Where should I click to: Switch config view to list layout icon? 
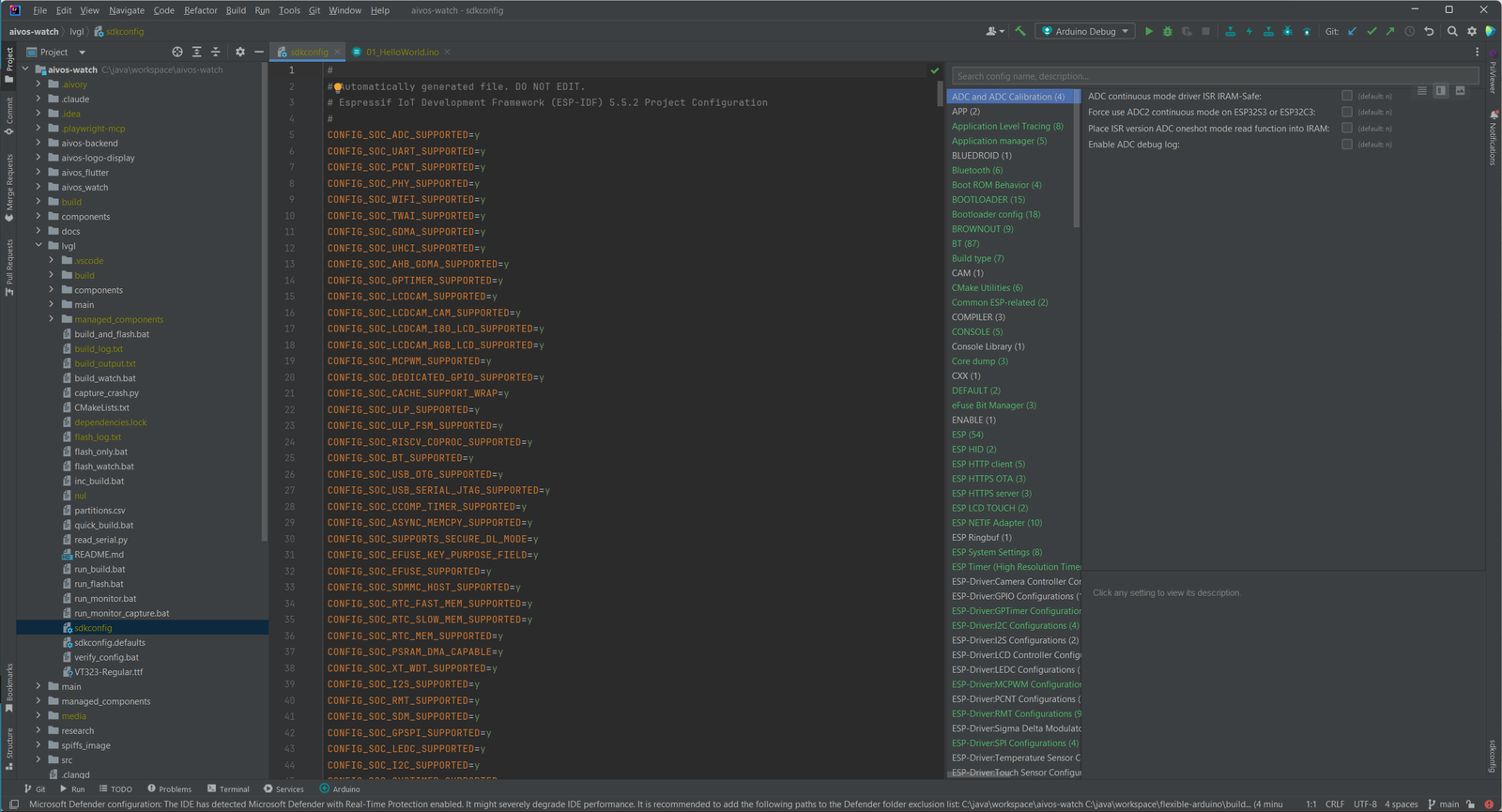pyautogui.click(x=1421, y=91)
